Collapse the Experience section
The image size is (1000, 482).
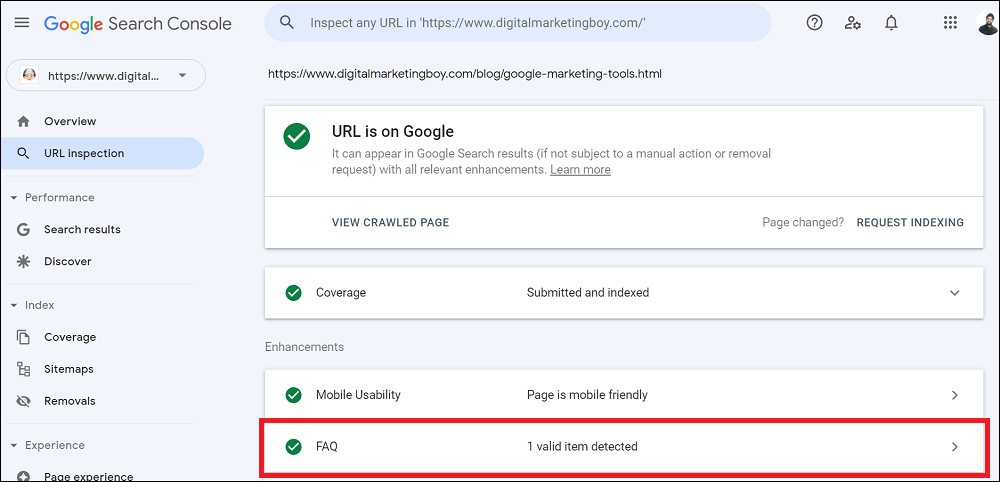click(14, 445)
